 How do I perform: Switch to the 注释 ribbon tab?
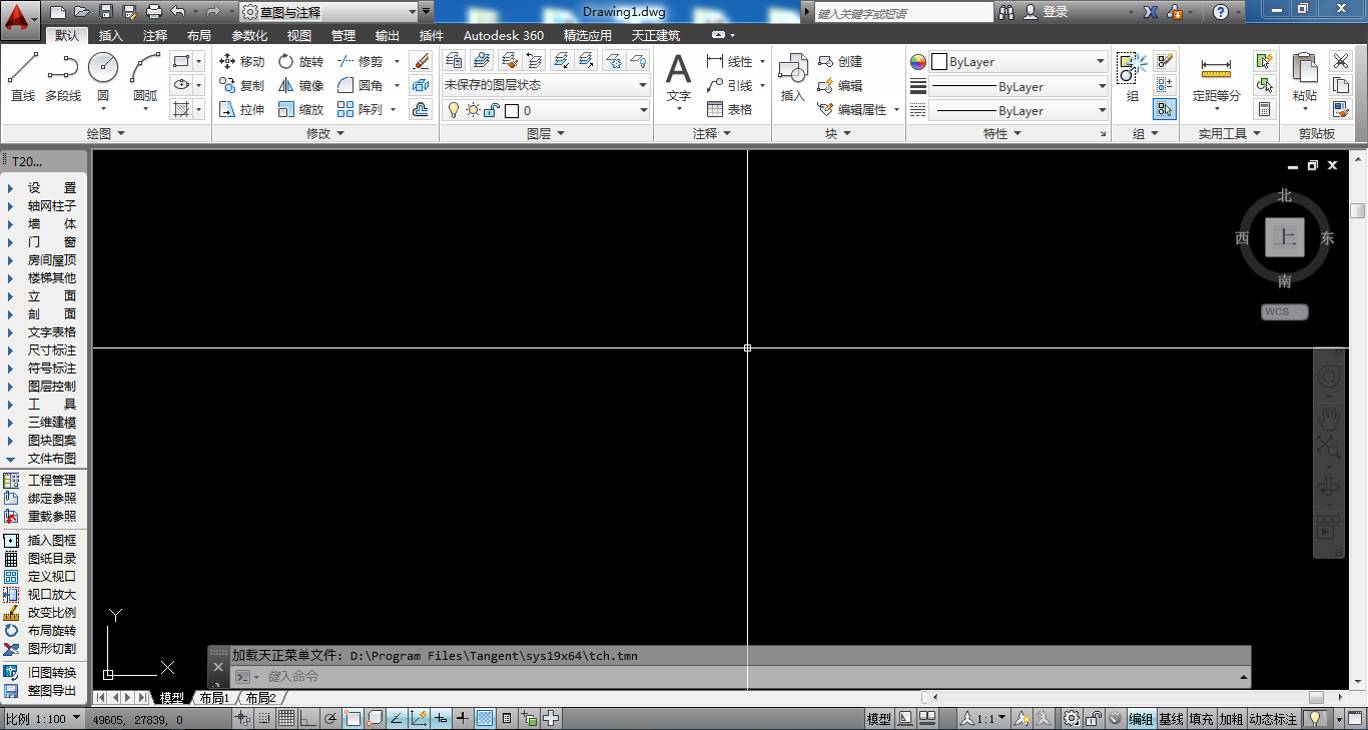click(x=155, y=35)
